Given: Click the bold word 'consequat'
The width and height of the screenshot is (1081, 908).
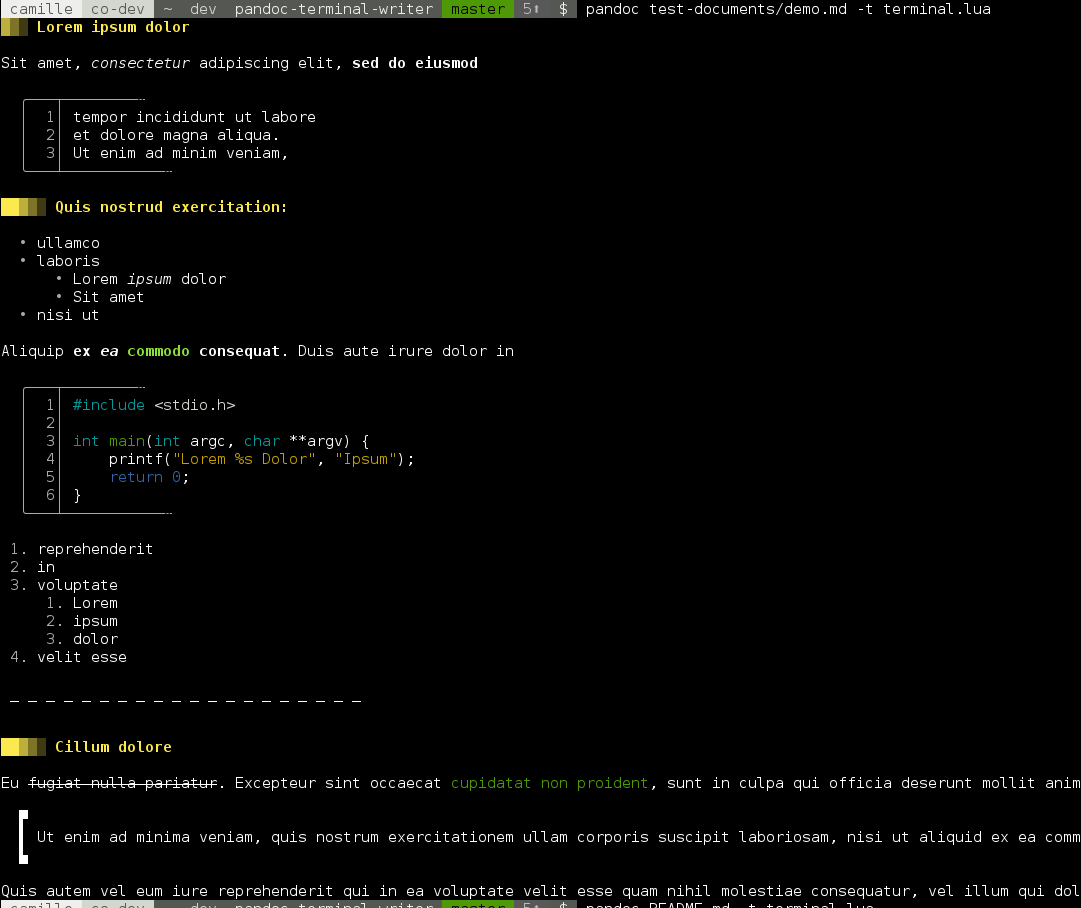Looking at the screenshot, I should [x=239, y=351].
